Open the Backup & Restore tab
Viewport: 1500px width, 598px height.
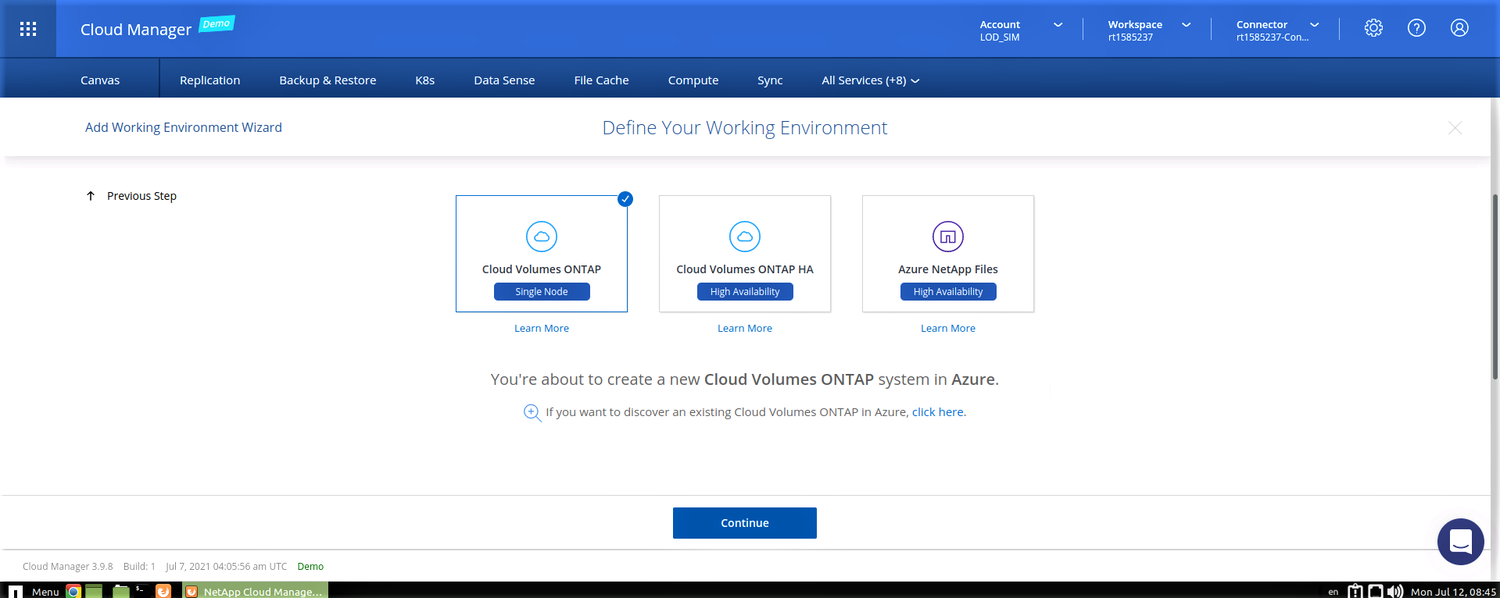[x=328, y=80]
